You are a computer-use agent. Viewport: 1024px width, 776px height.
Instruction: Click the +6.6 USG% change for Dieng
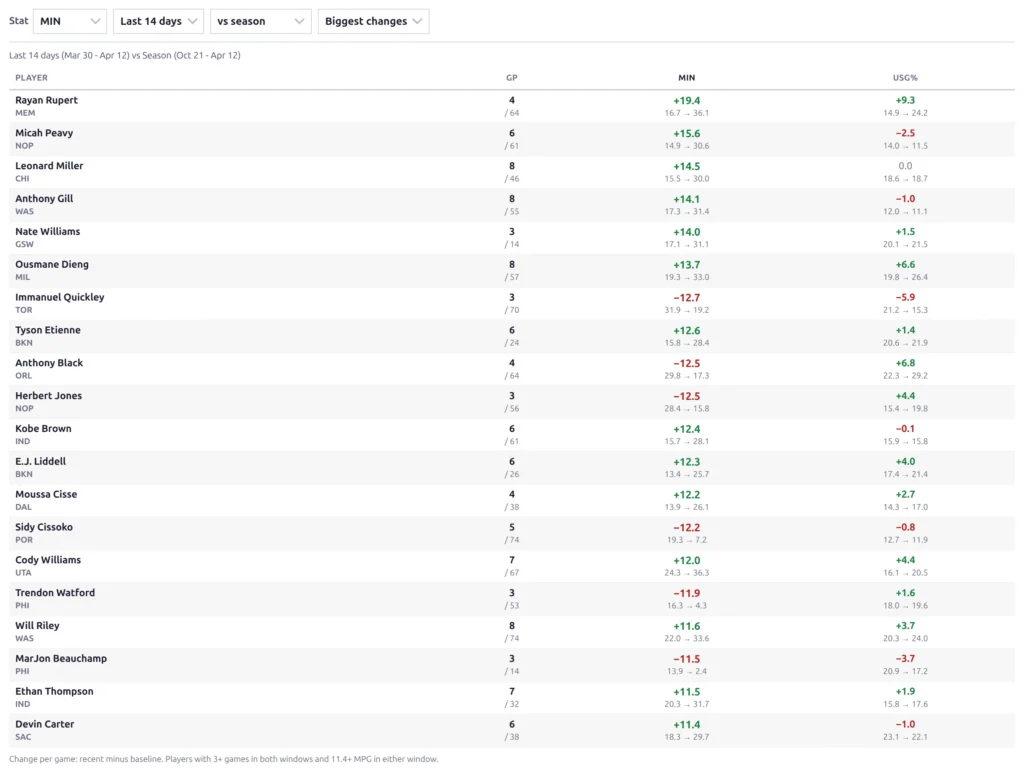coord(905,265)
